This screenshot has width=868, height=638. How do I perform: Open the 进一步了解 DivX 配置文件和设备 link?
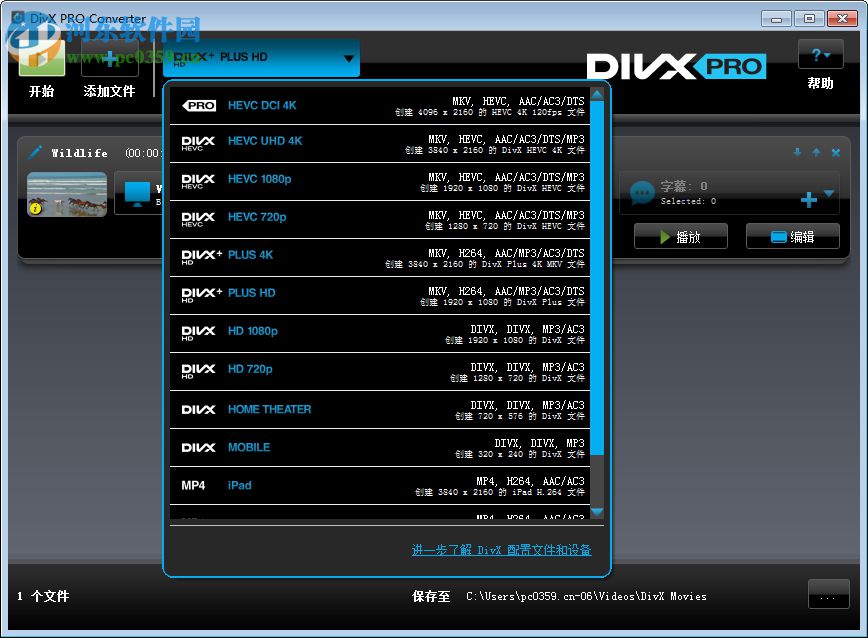499,550
